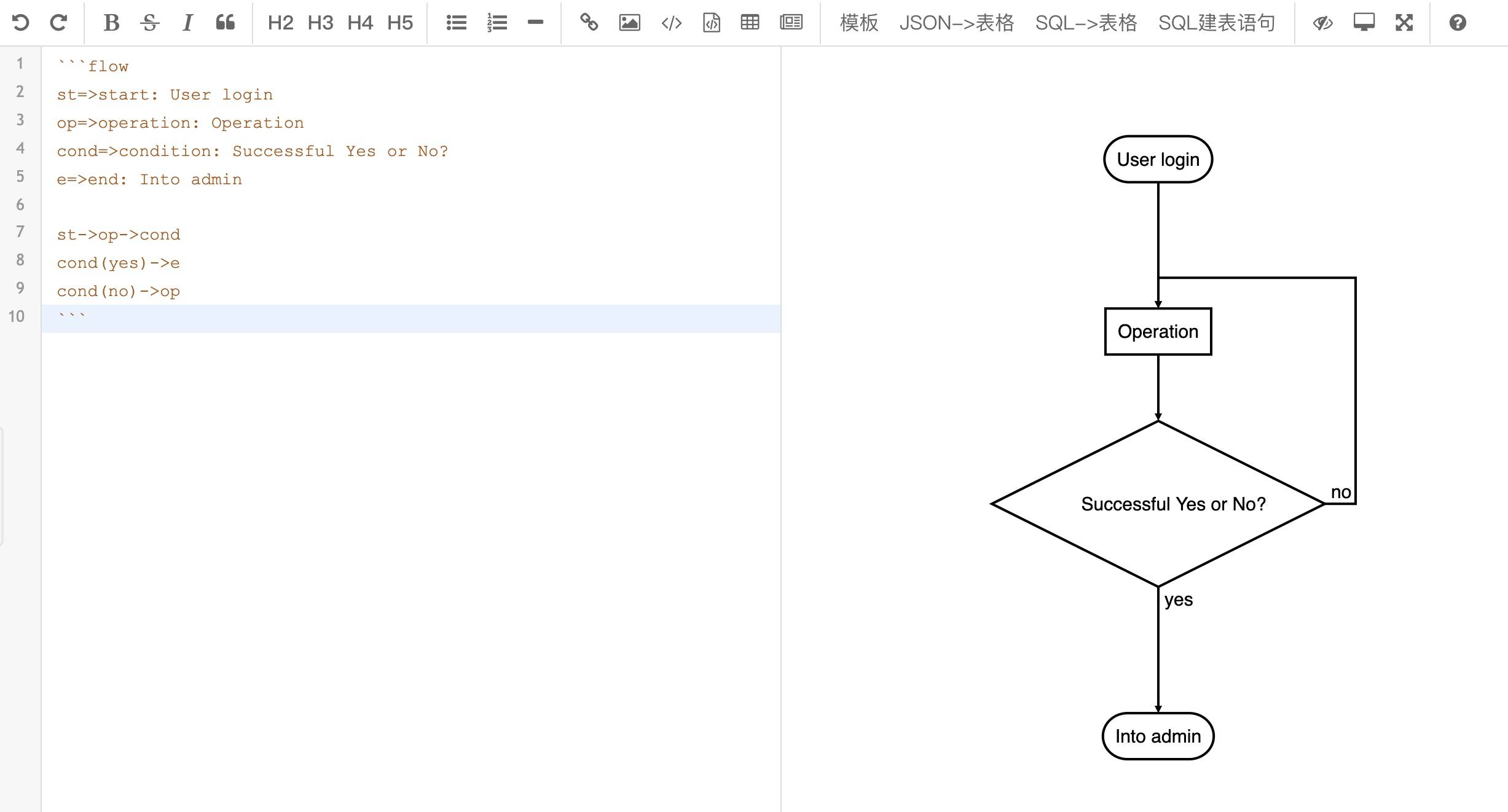The width and height of the screenshot is (1508, 812).
Task: Insert a code block
Action: [712, 23]
